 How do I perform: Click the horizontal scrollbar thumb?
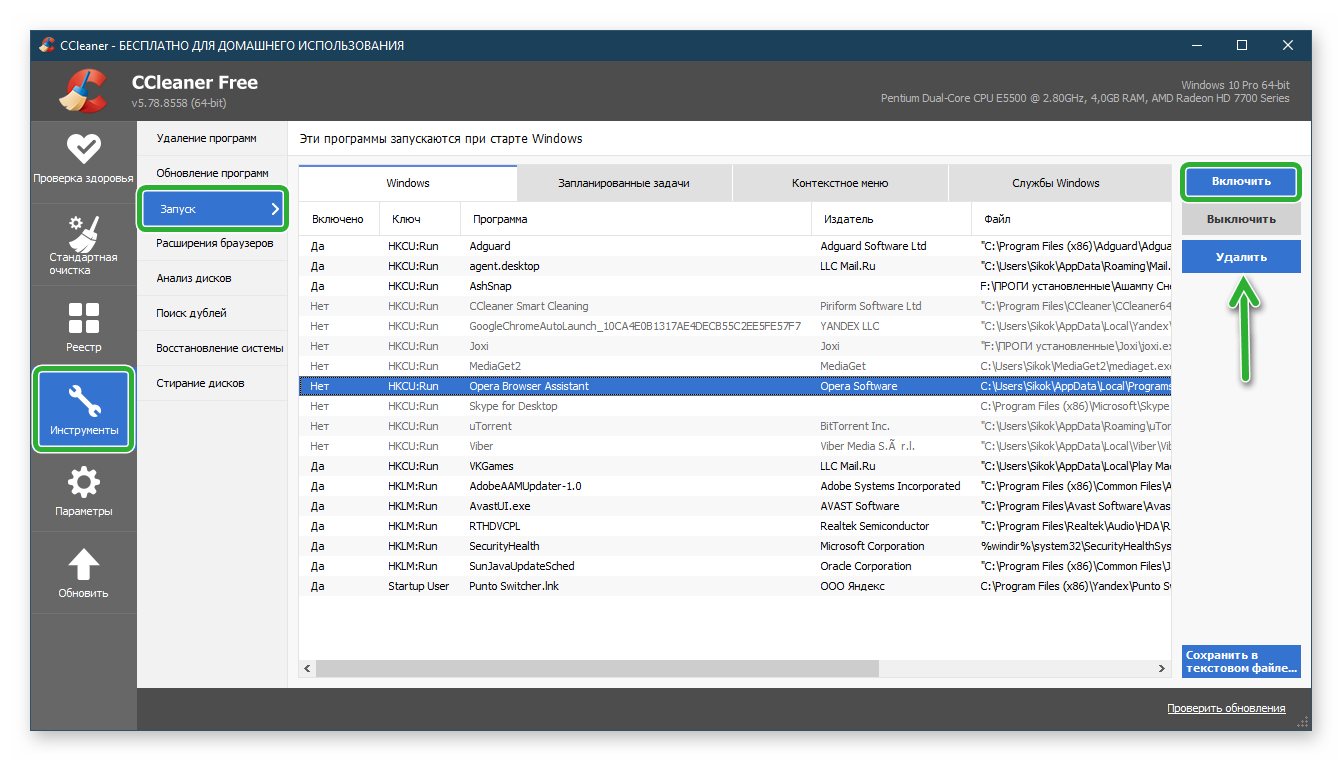coord(598,668)
